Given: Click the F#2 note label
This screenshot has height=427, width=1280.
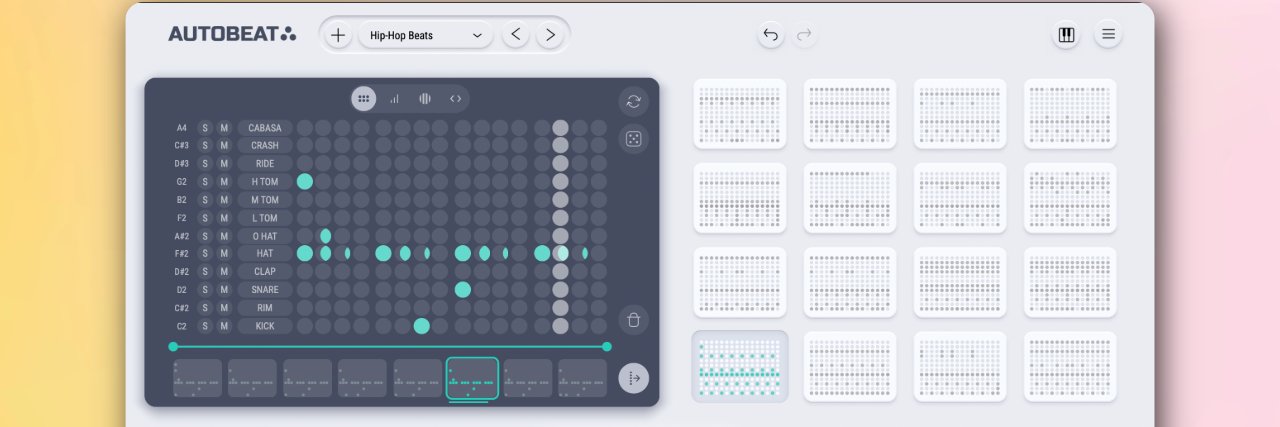Looking at the screenshot, I should click(x=182, y=254).
